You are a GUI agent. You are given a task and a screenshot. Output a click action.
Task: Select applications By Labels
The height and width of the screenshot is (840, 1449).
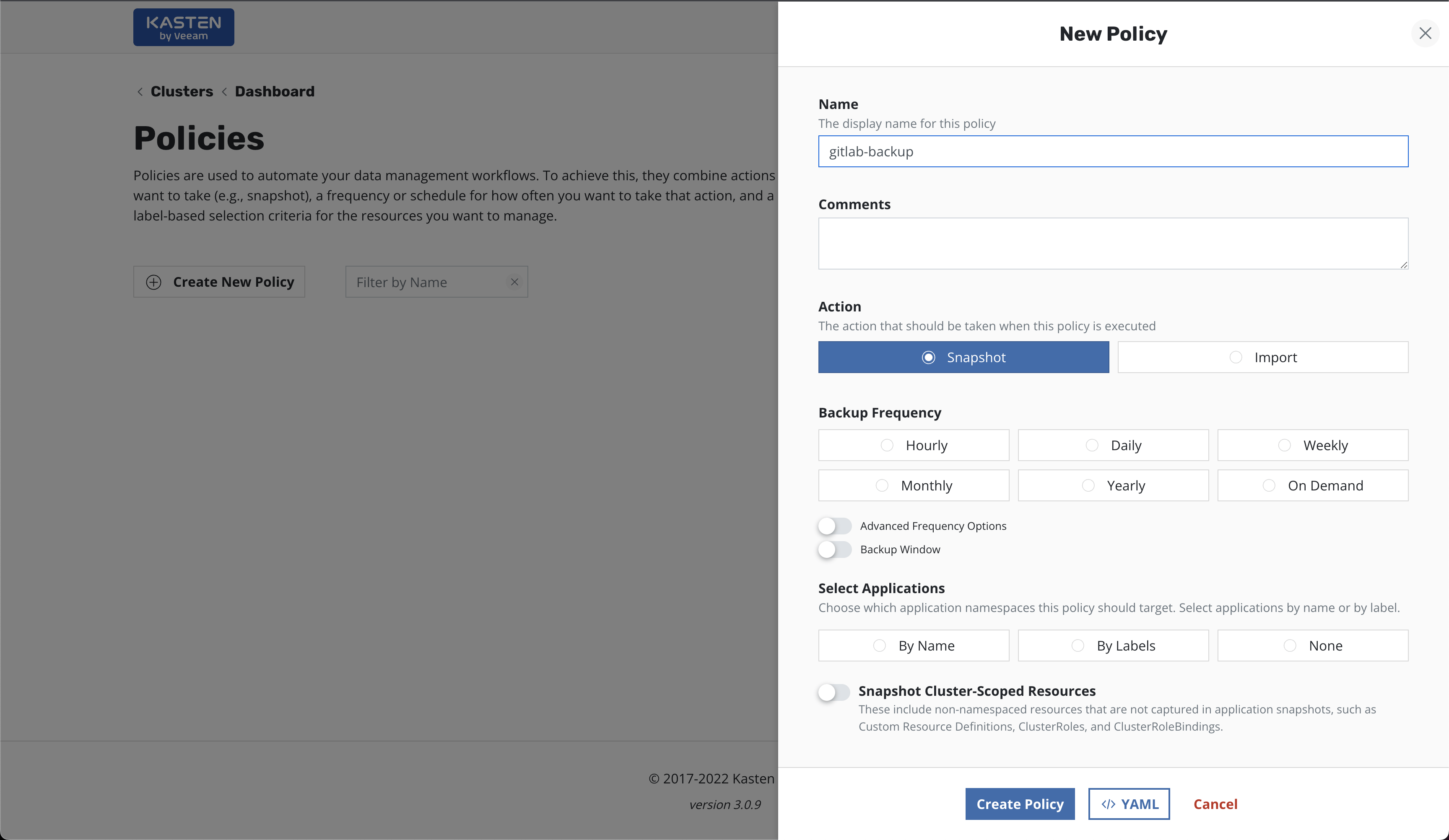point(1113,646)
